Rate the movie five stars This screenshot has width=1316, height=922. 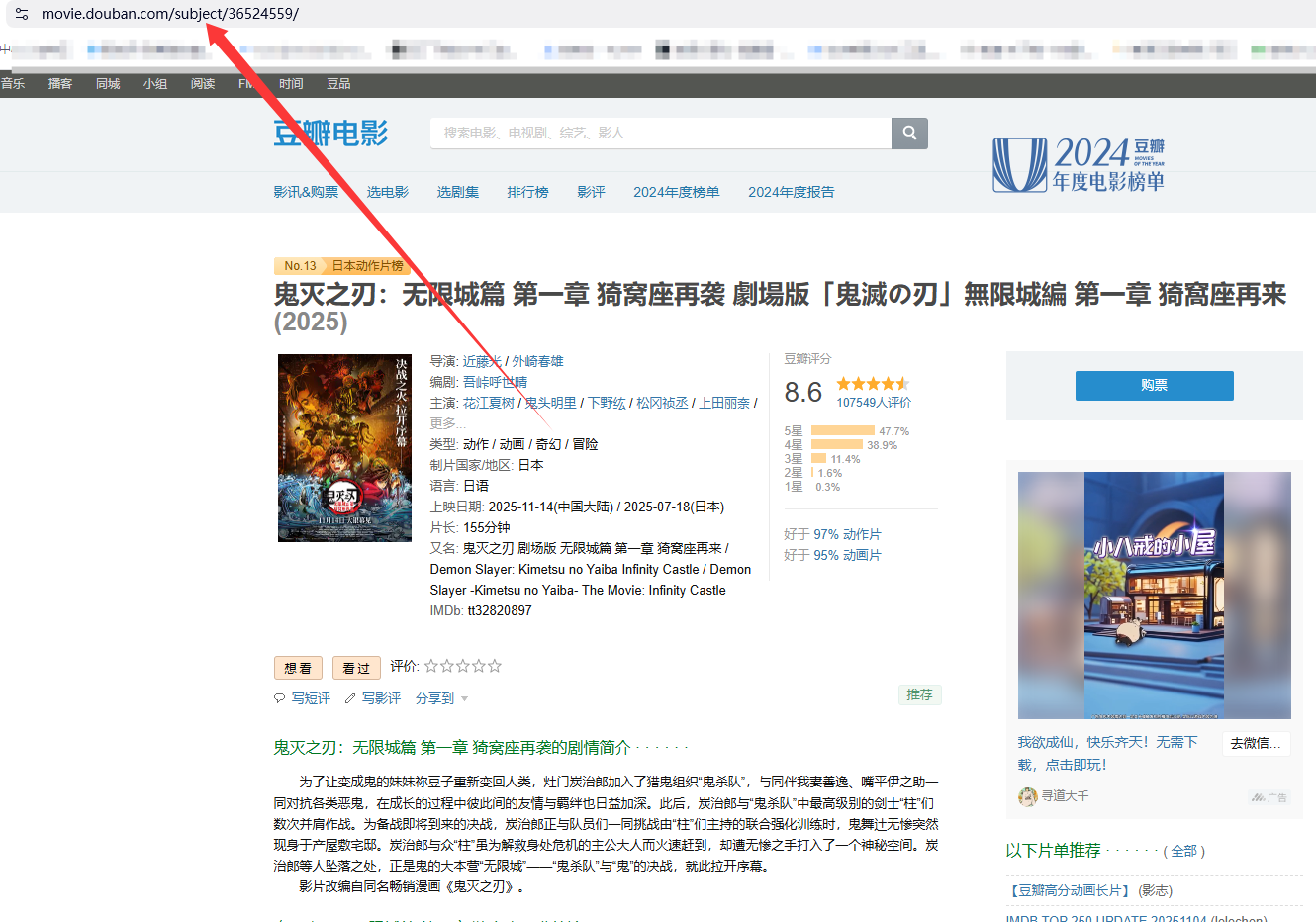coord(495,666)
